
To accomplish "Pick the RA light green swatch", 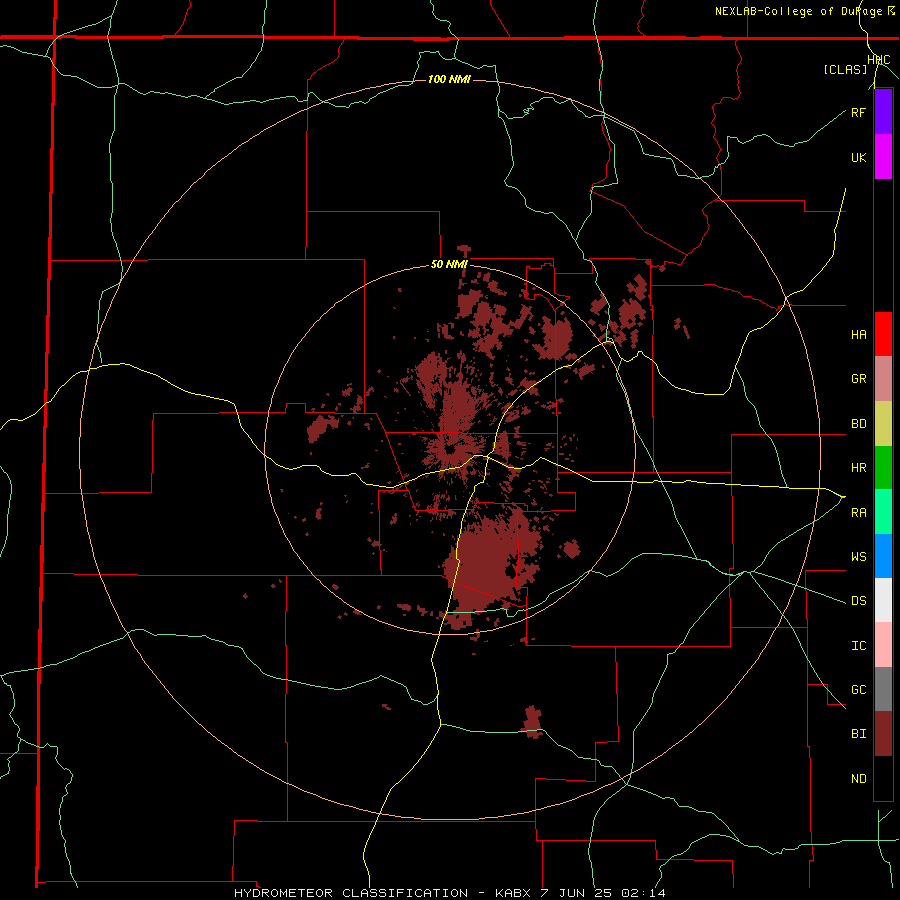I will click(883, 511).
